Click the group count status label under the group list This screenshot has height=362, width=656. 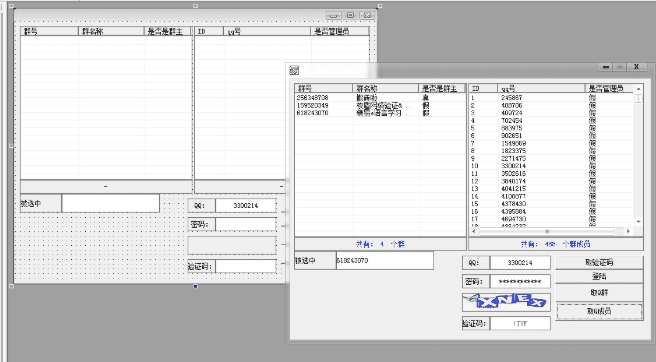point(380,244)
